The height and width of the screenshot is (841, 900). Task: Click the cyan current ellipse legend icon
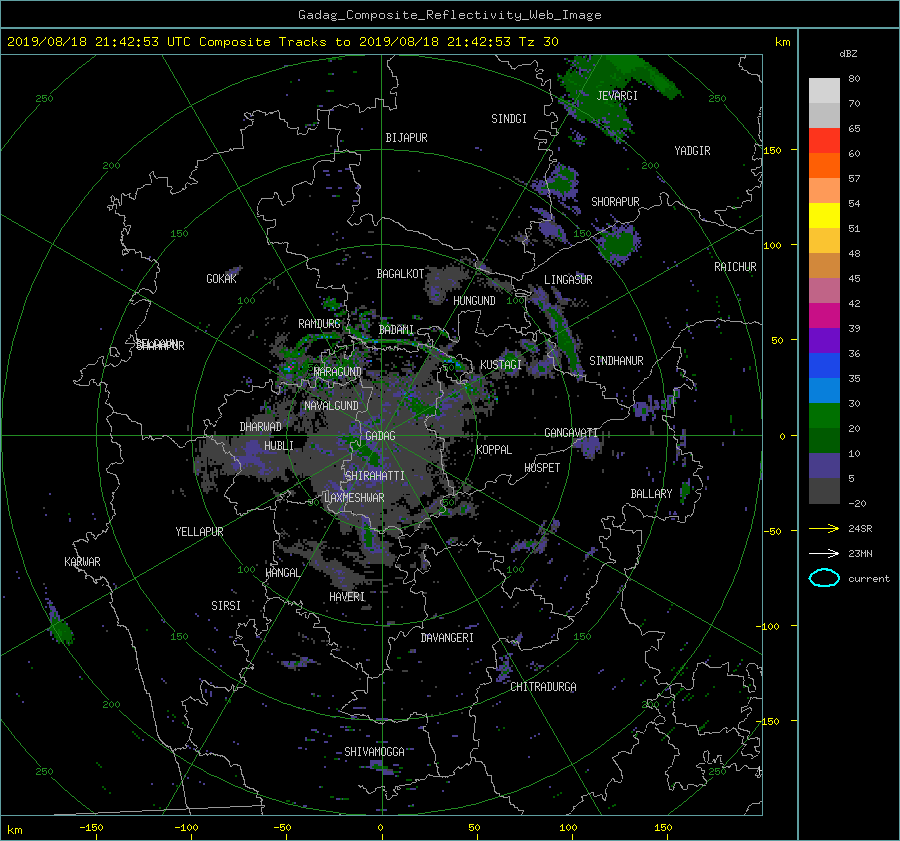pos(824,578)
